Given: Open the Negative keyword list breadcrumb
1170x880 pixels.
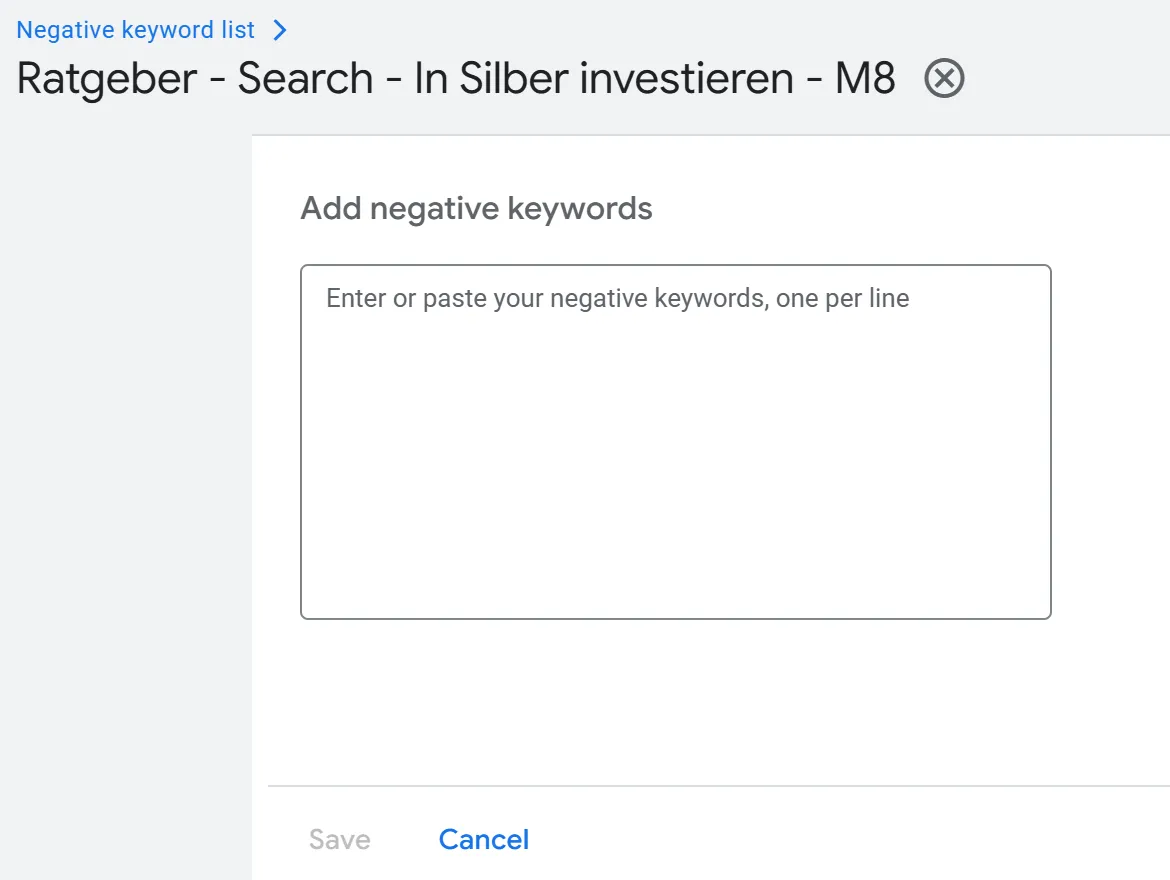Looking at the screenshot, I should pos(136,30).
